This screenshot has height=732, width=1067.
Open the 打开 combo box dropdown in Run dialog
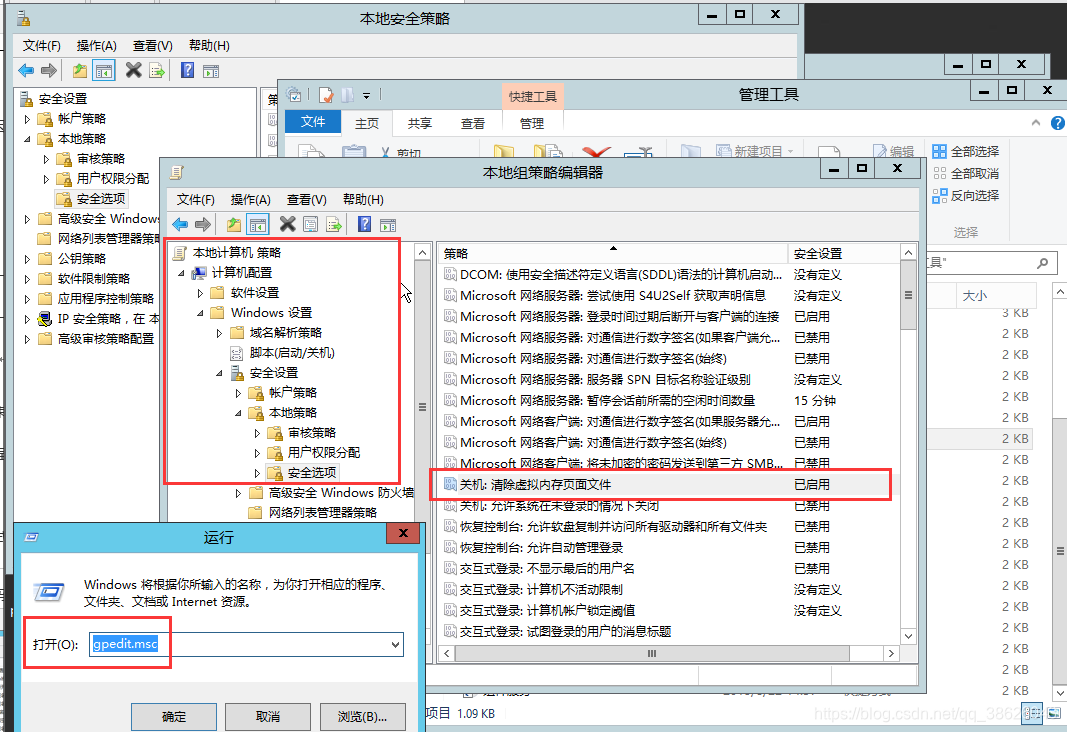[395, 644]
